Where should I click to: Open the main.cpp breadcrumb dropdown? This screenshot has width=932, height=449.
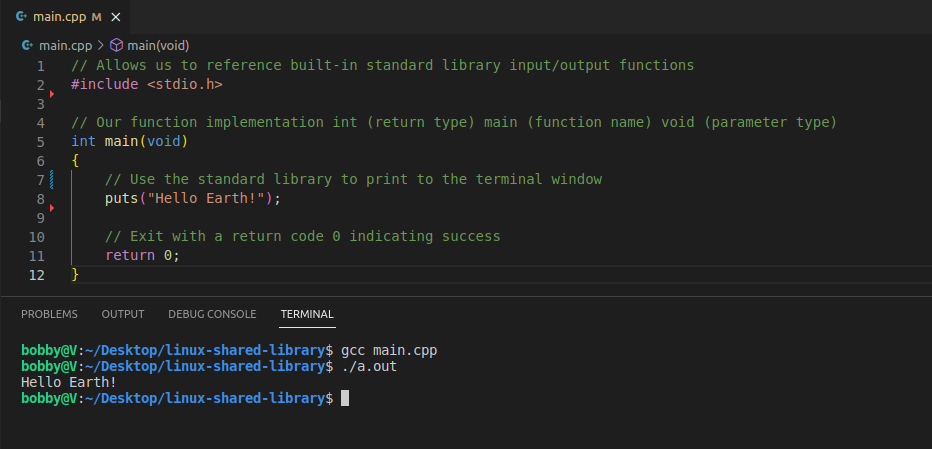(x=64, y=45)
